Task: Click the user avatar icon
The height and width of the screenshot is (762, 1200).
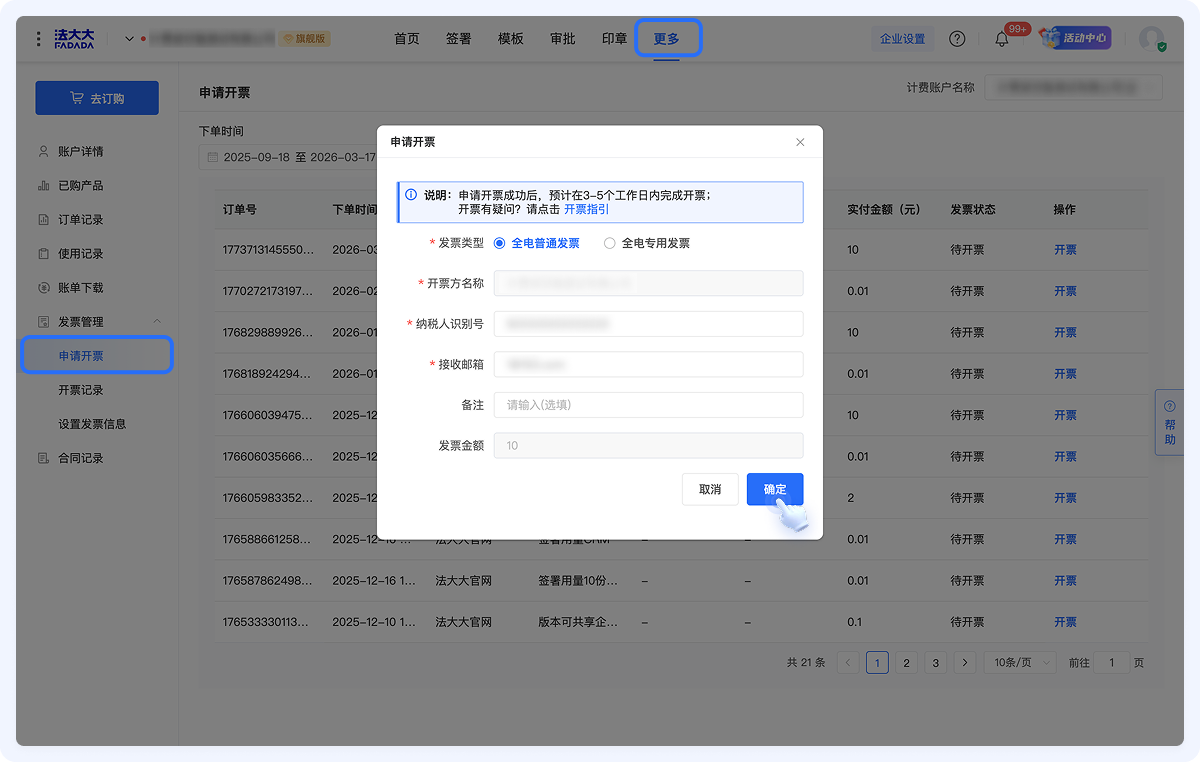Action: pos(1151,39)
